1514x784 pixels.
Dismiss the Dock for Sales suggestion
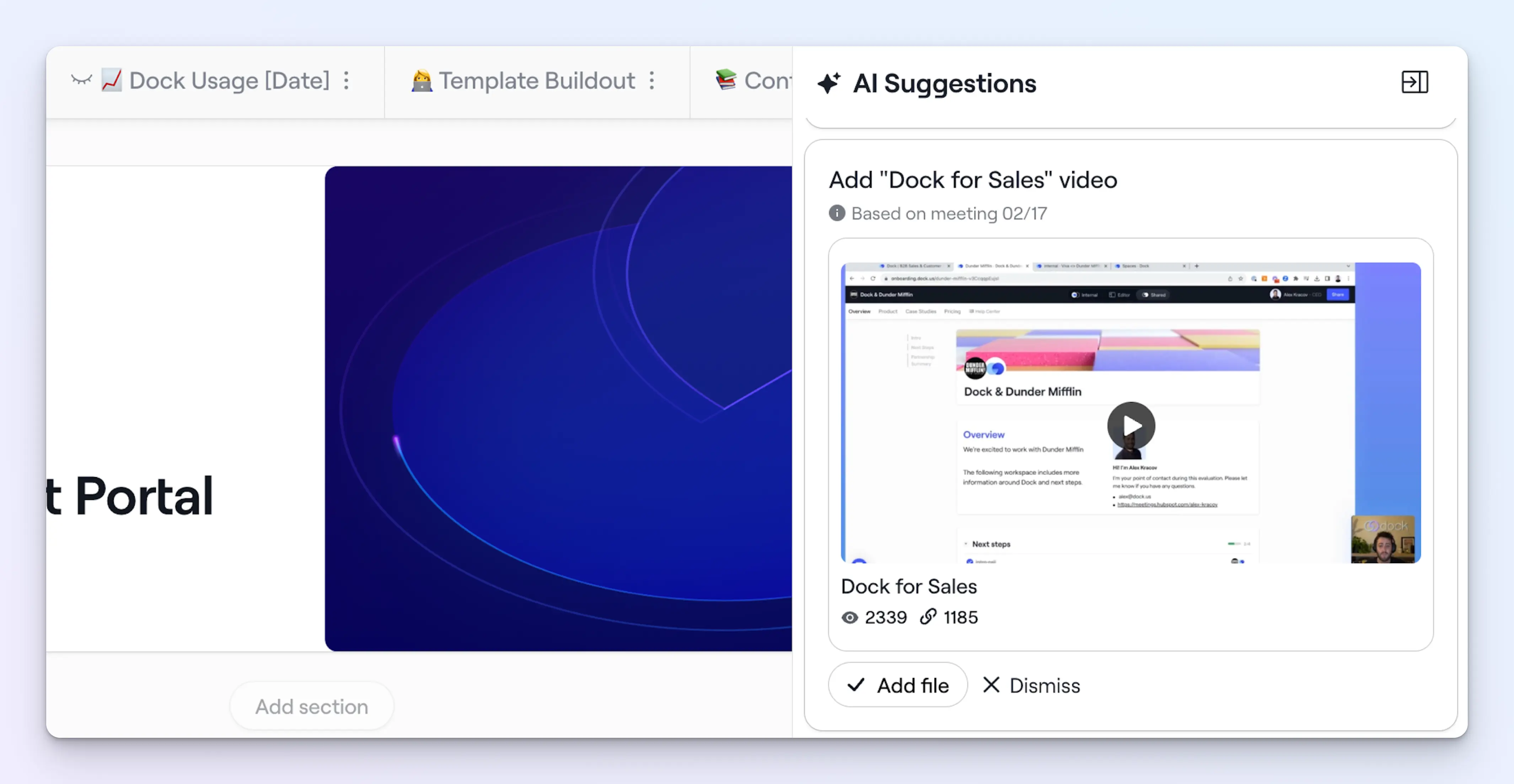(x=1031, y=685)
